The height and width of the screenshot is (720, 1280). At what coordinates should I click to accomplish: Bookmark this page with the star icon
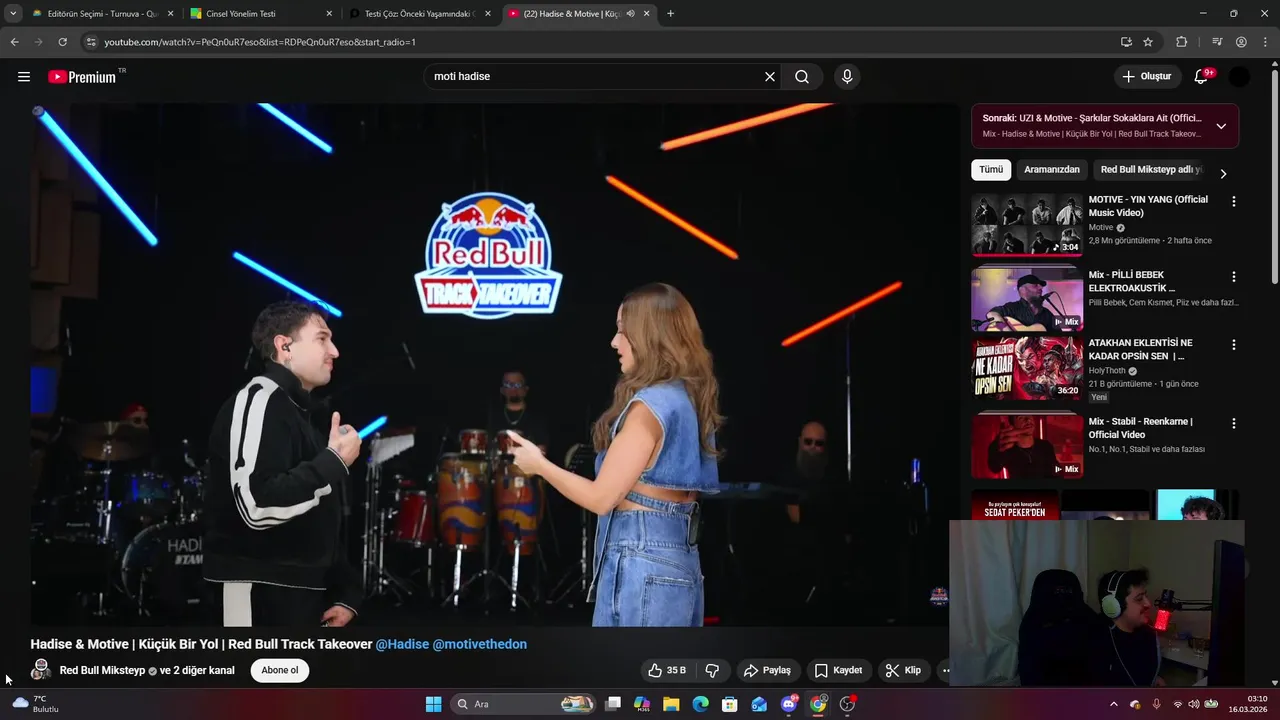1148,42
